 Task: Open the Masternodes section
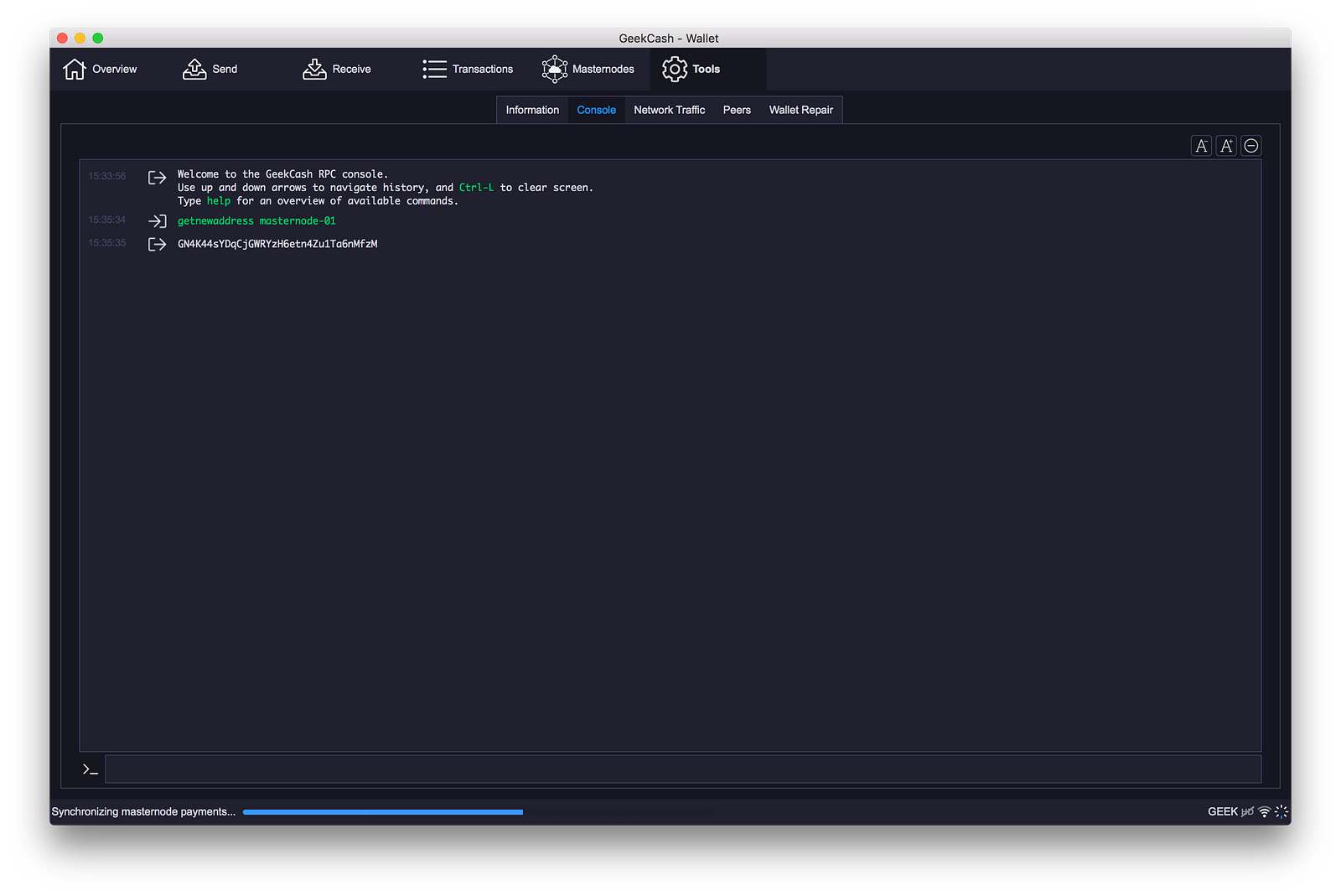click(x=588, y=69)
